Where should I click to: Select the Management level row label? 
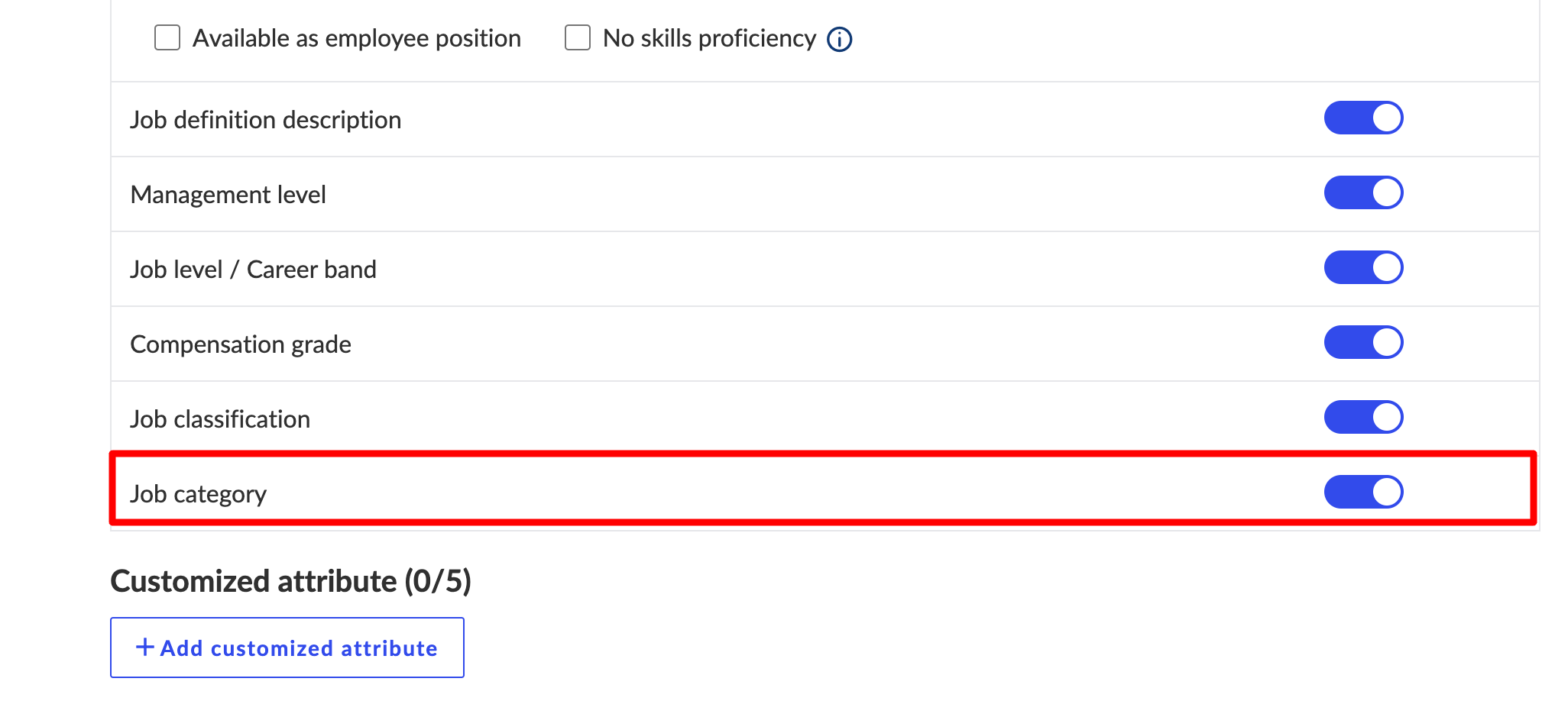228,195
